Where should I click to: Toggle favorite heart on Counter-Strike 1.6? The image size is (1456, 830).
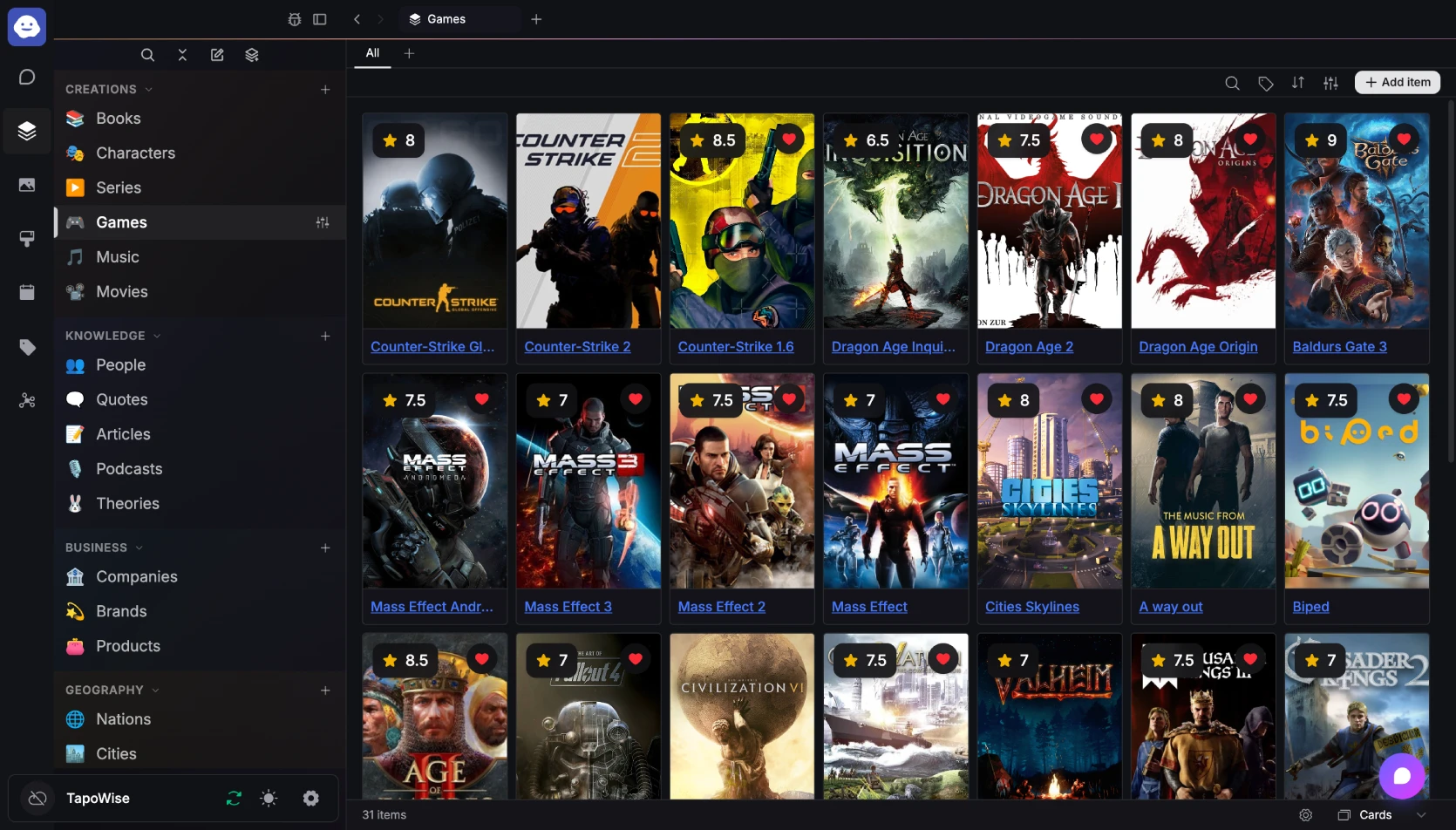pyautogui.click(x=789, y=139)
